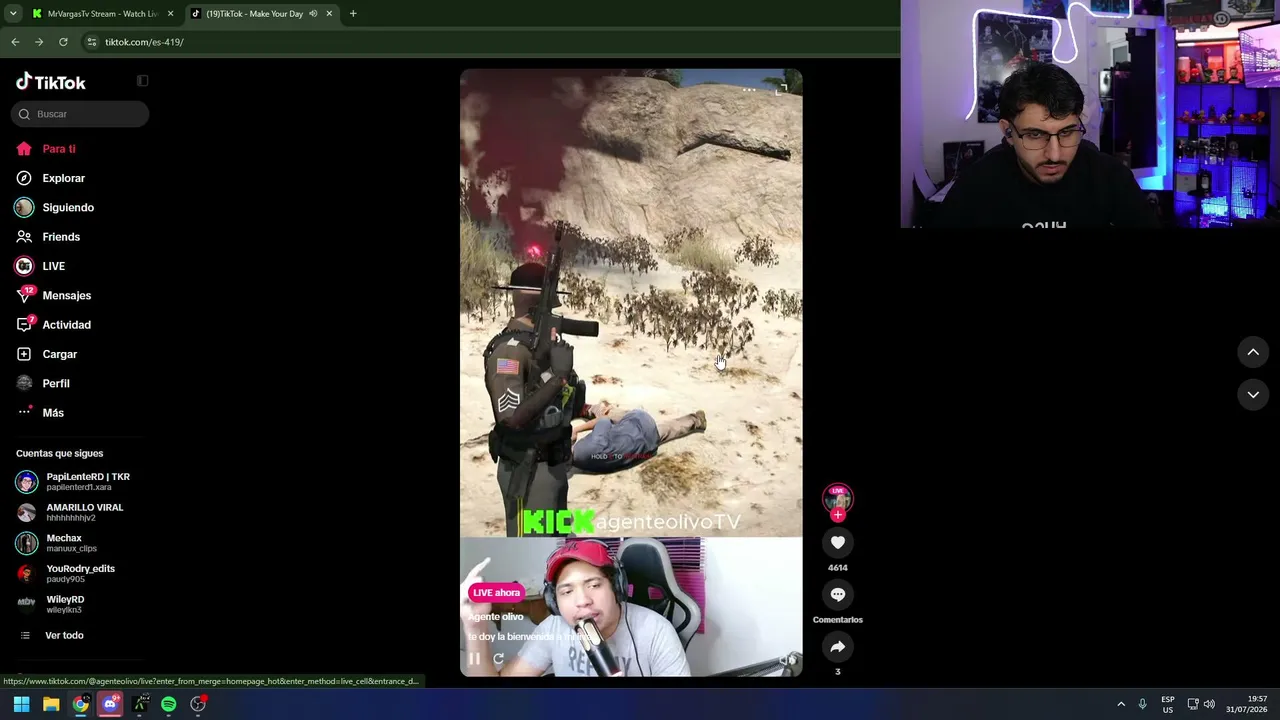Open Spotify from the taskbar
The width and height of the screenshot is (1280, 720).
(x=169, y=704)
